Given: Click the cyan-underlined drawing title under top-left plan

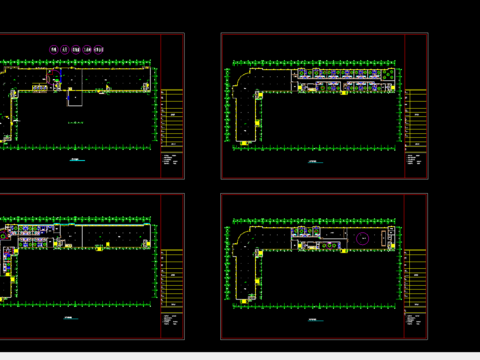Looking at the screenshot, I should pyautogui.click(x=77, y=160).
